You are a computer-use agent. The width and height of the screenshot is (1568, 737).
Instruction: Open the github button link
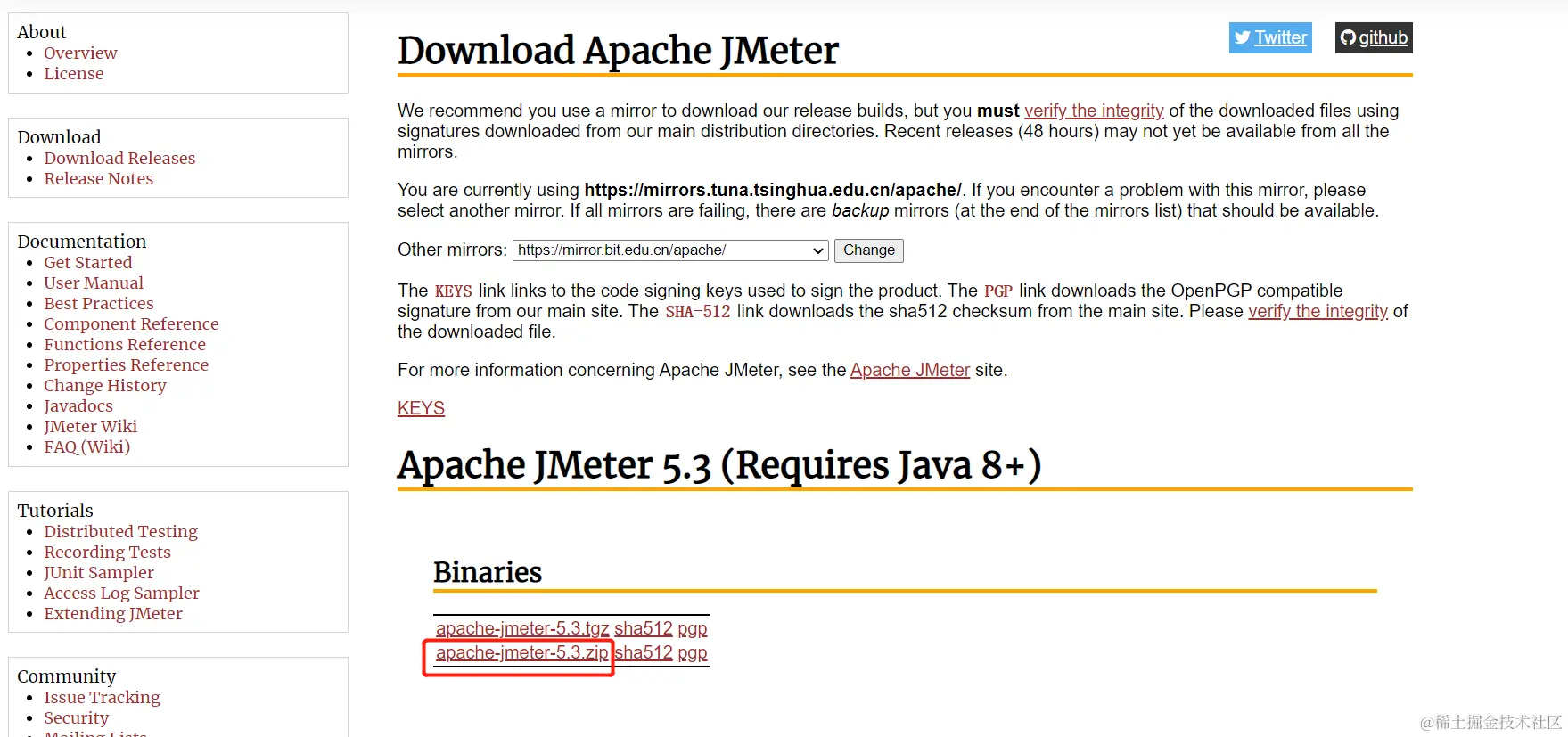point(1374,37)
